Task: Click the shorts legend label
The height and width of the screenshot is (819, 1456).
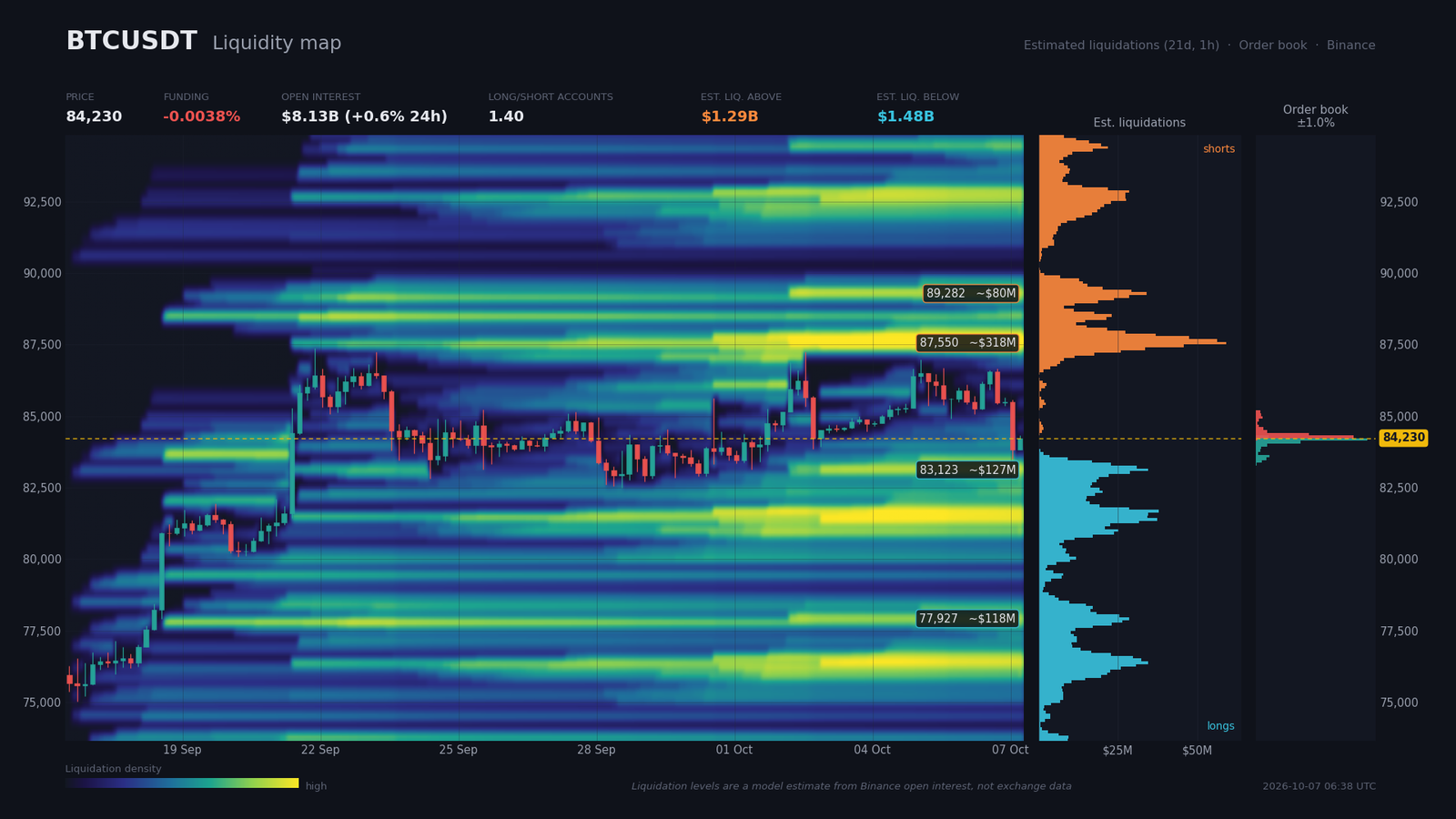Action: click(1218, 149)
